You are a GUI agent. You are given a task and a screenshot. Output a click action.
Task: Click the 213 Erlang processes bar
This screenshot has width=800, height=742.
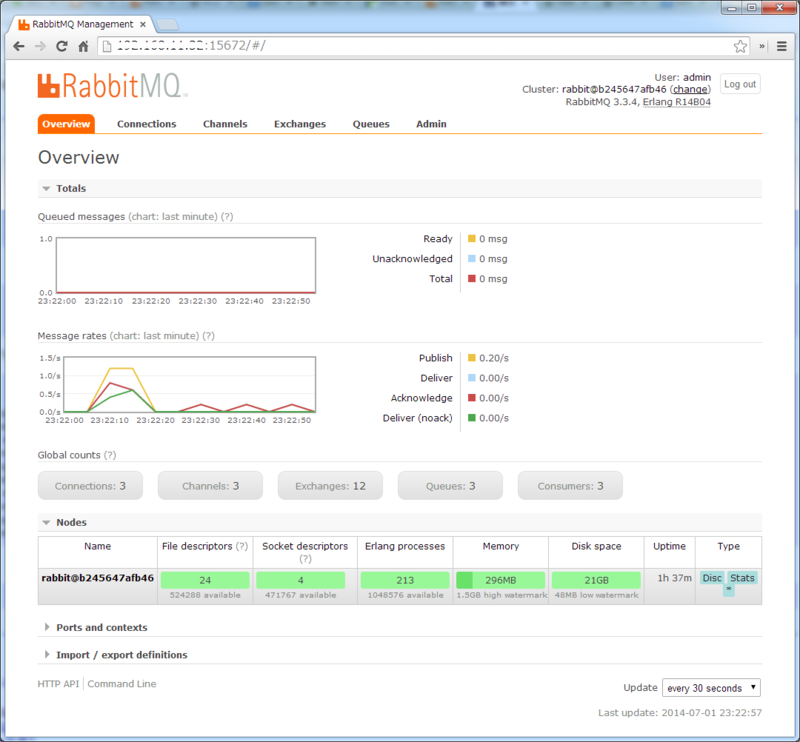coord(405,580)
